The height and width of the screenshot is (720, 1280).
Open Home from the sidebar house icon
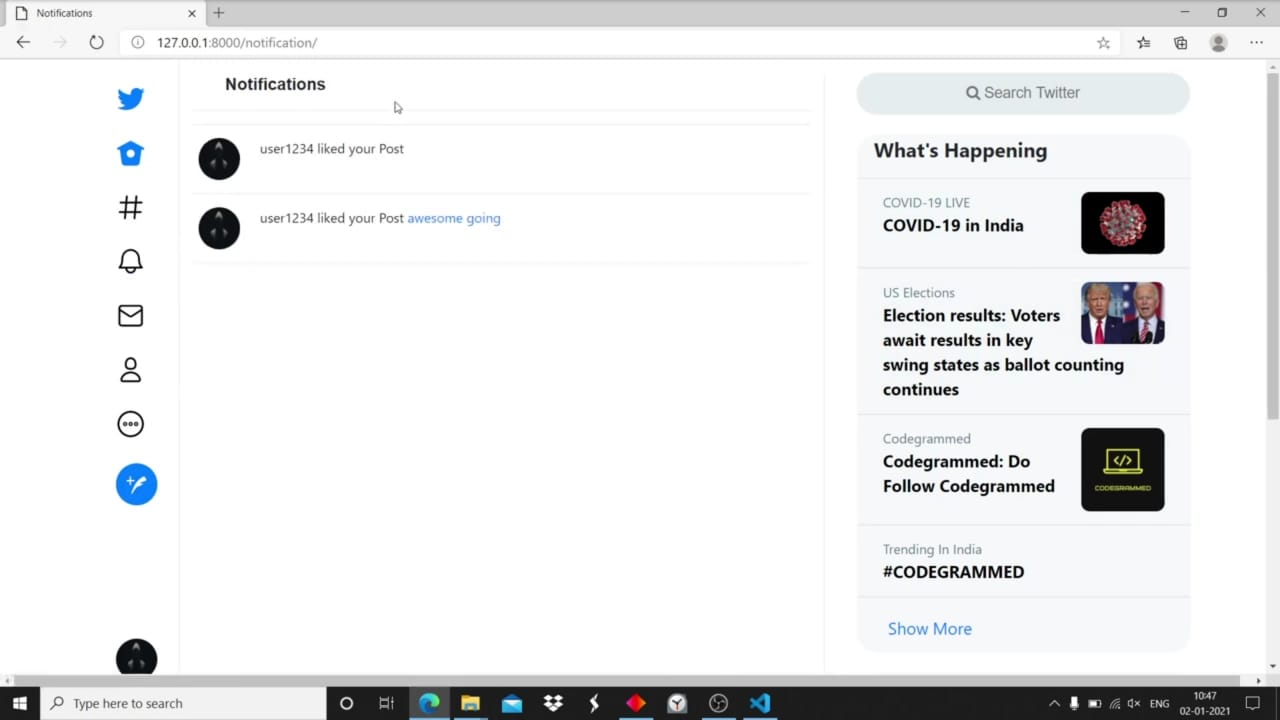point(130,153)
